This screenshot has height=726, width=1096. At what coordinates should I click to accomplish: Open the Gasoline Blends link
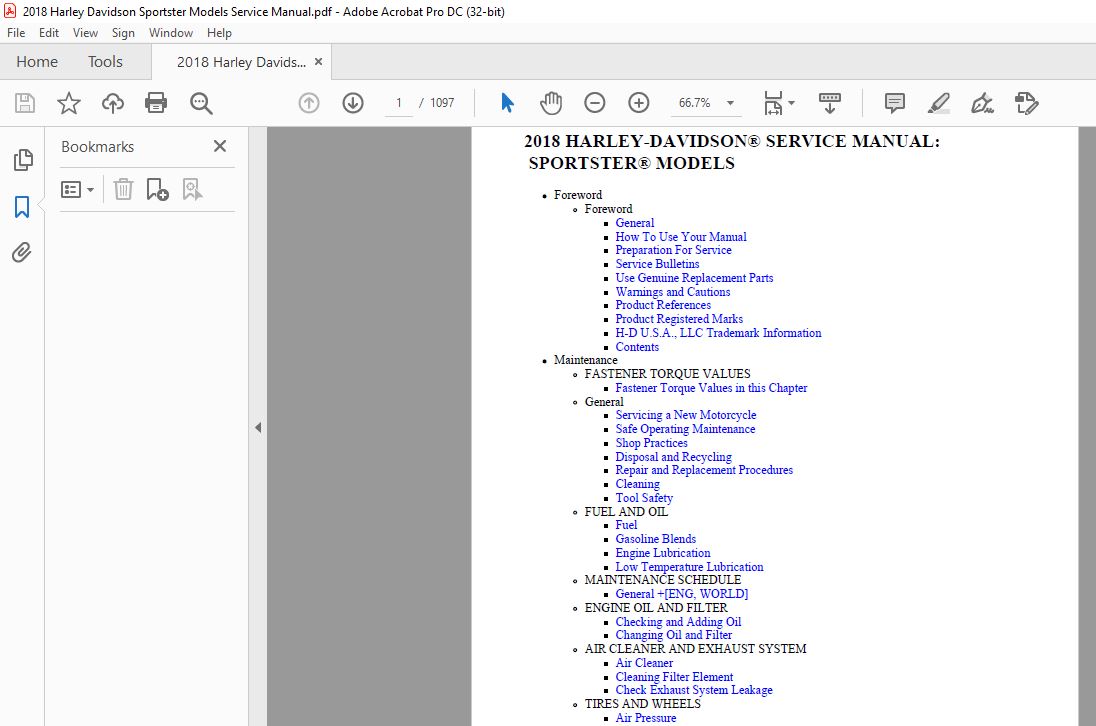click(x=656, y=539)
